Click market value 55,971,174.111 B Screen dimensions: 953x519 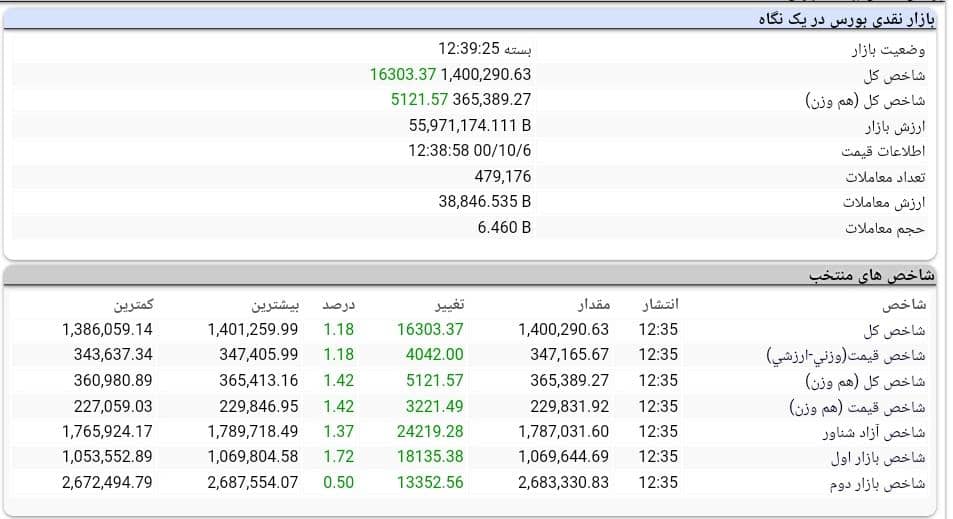(x=470, y=125)
